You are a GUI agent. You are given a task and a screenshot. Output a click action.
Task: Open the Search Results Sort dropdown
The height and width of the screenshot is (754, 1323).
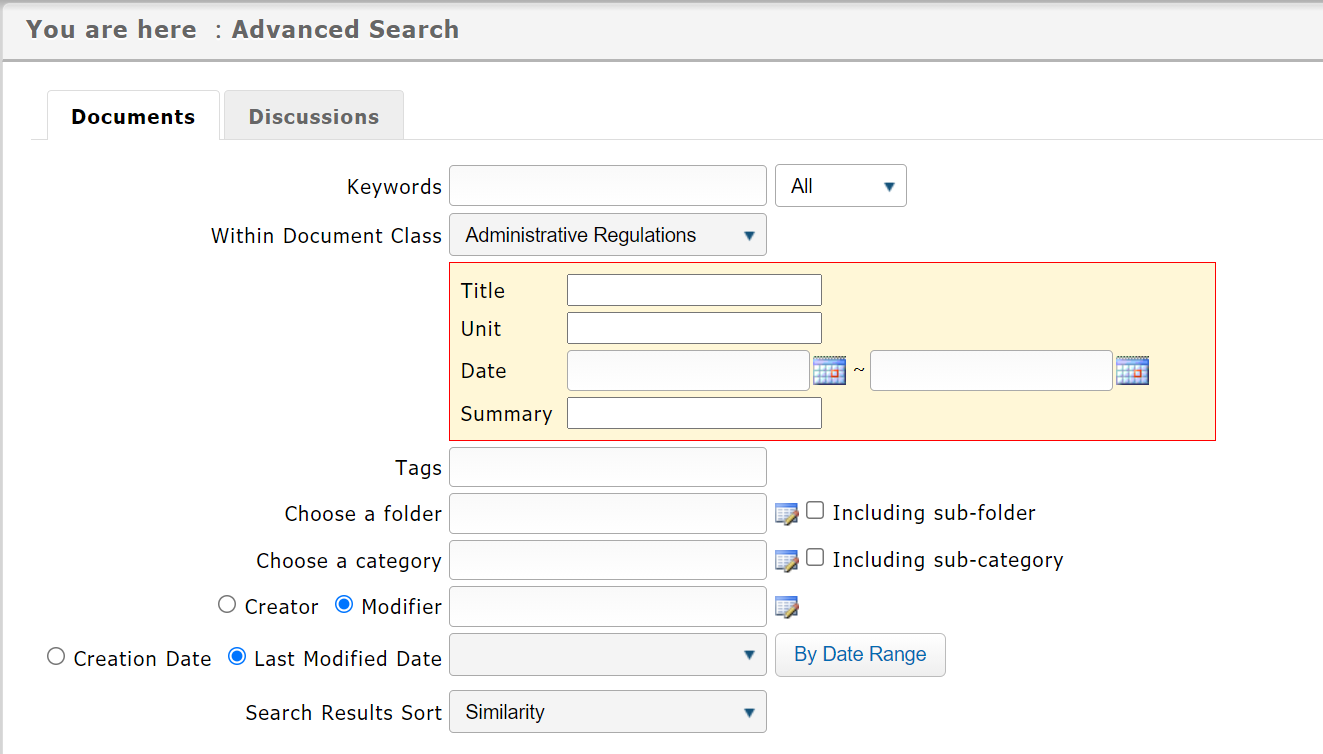[x=607, y=712]
